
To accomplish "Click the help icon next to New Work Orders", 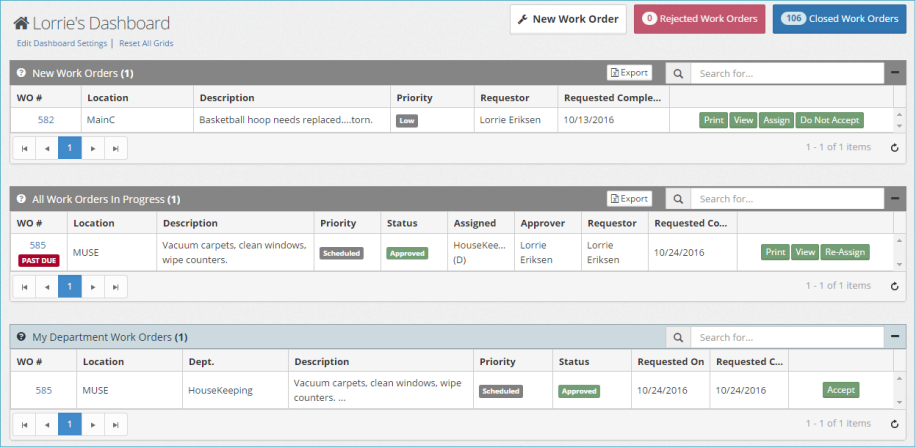I will click(x=21, y=73).
